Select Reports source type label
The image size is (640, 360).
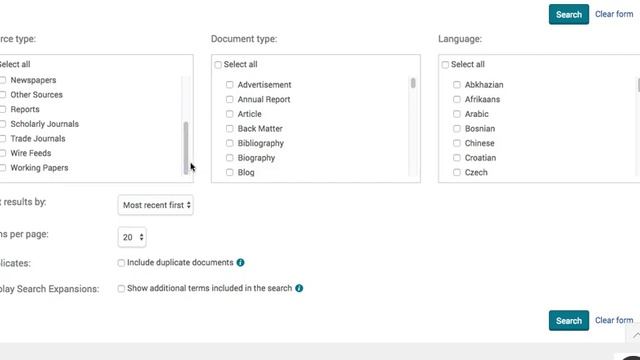(25, 109)
